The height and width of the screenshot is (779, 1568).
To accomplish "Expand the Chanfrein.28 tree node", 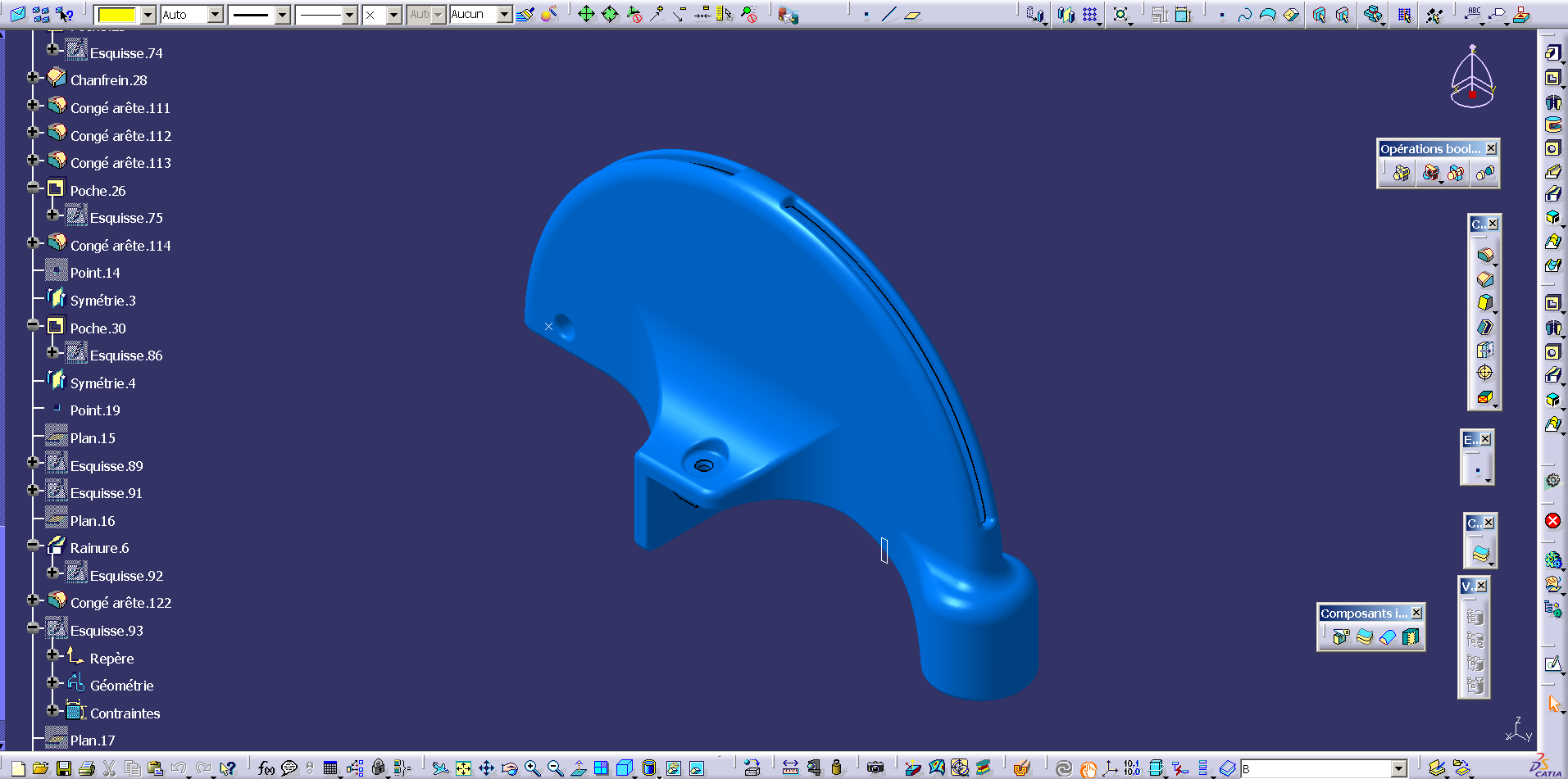I will coord(33,77).
